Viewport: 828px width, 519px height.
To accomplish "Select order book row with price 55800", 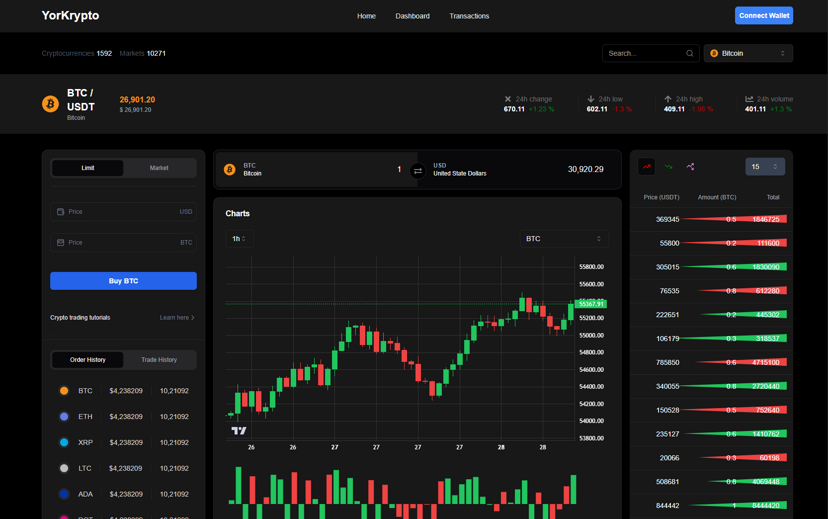I will click(x=711, y=243).
